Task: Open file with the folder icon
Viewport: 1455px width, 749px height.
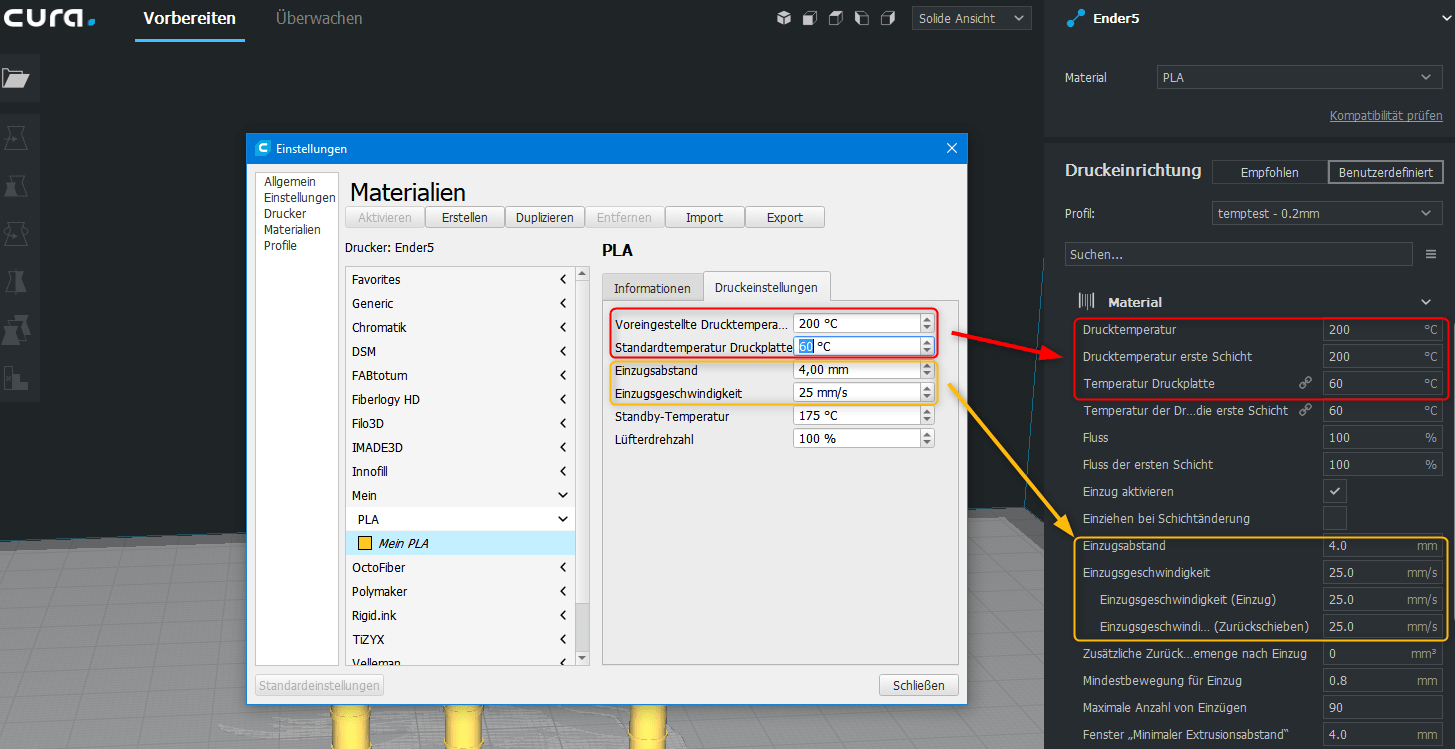Action: click(16, 78)
